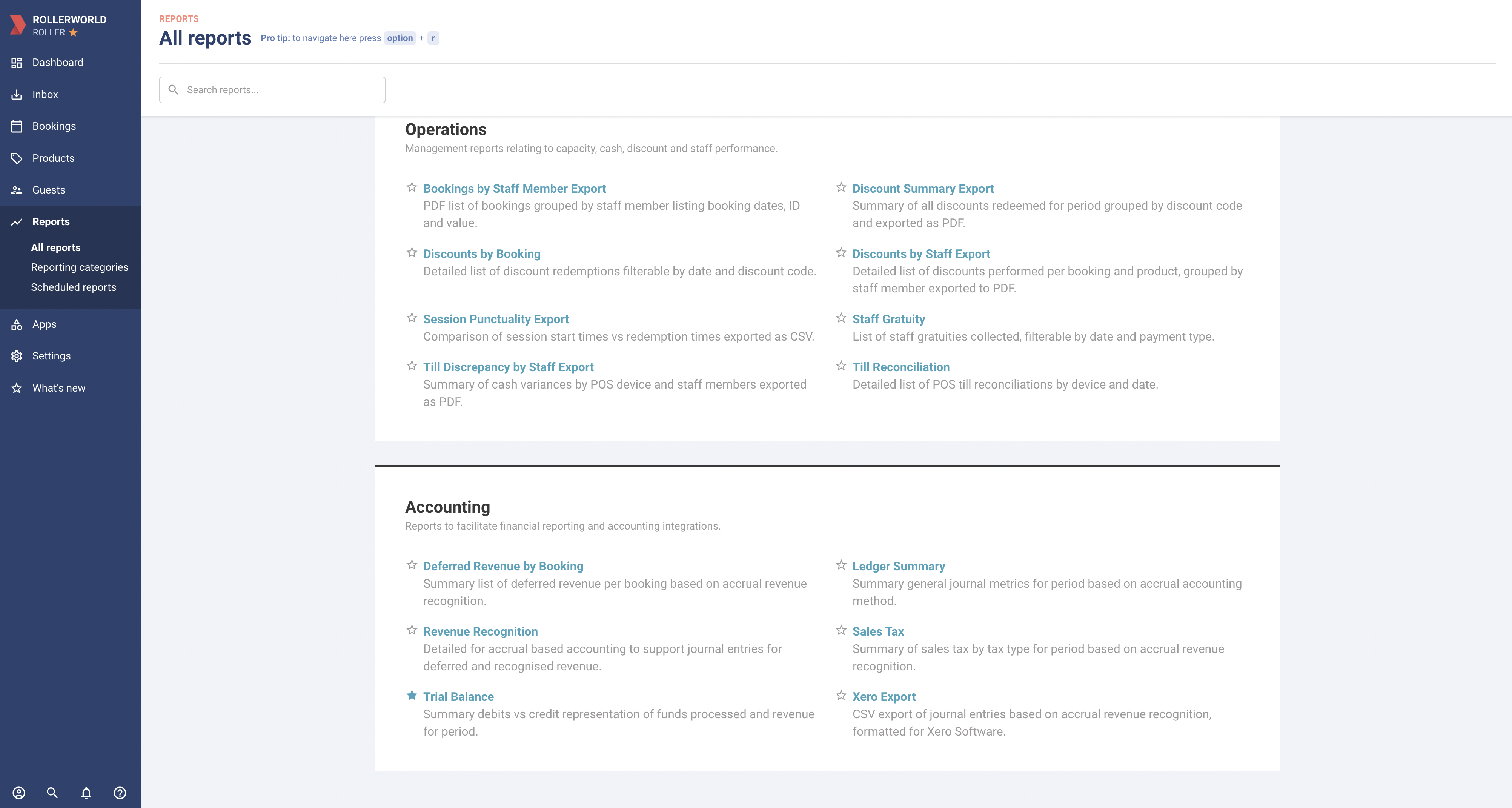The width and height of the screenshot is (1512, 808).
Task: Select Scheduled reports in the sidebar
Action: pyautogui.click(x=73, y=287)
